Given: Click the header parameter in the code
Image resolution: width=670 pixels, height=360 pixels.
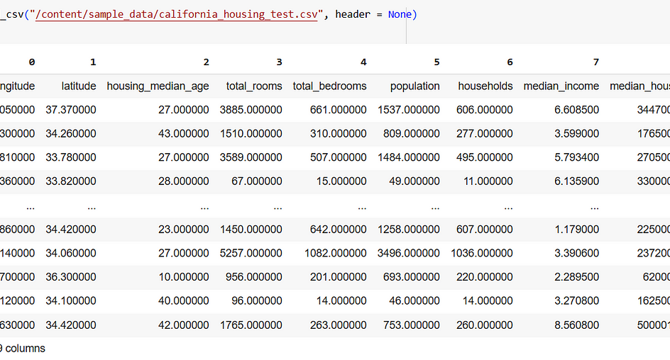Looking at the screenshot, I should [x=353, y=15].
